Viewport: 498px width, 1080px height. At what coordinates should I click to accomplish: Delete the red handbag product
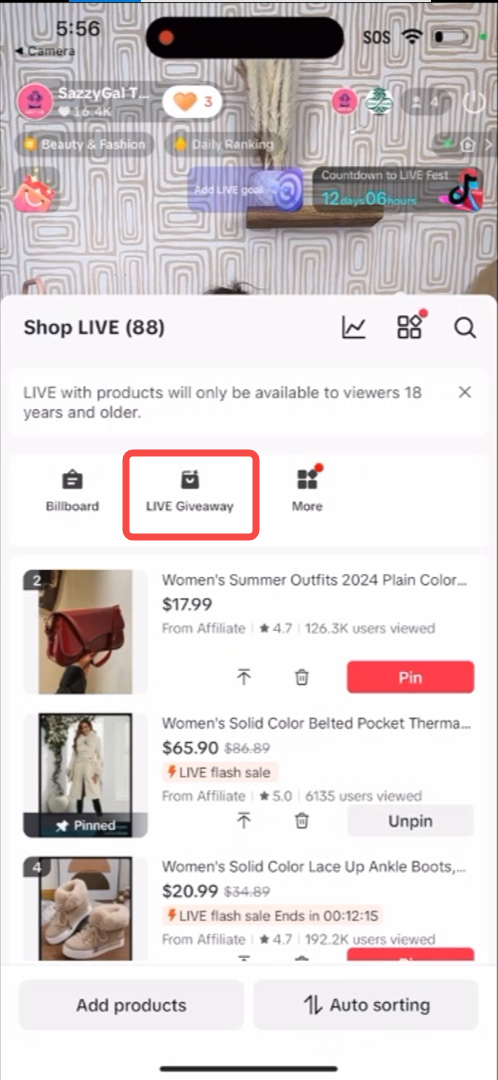click(302, 677)
